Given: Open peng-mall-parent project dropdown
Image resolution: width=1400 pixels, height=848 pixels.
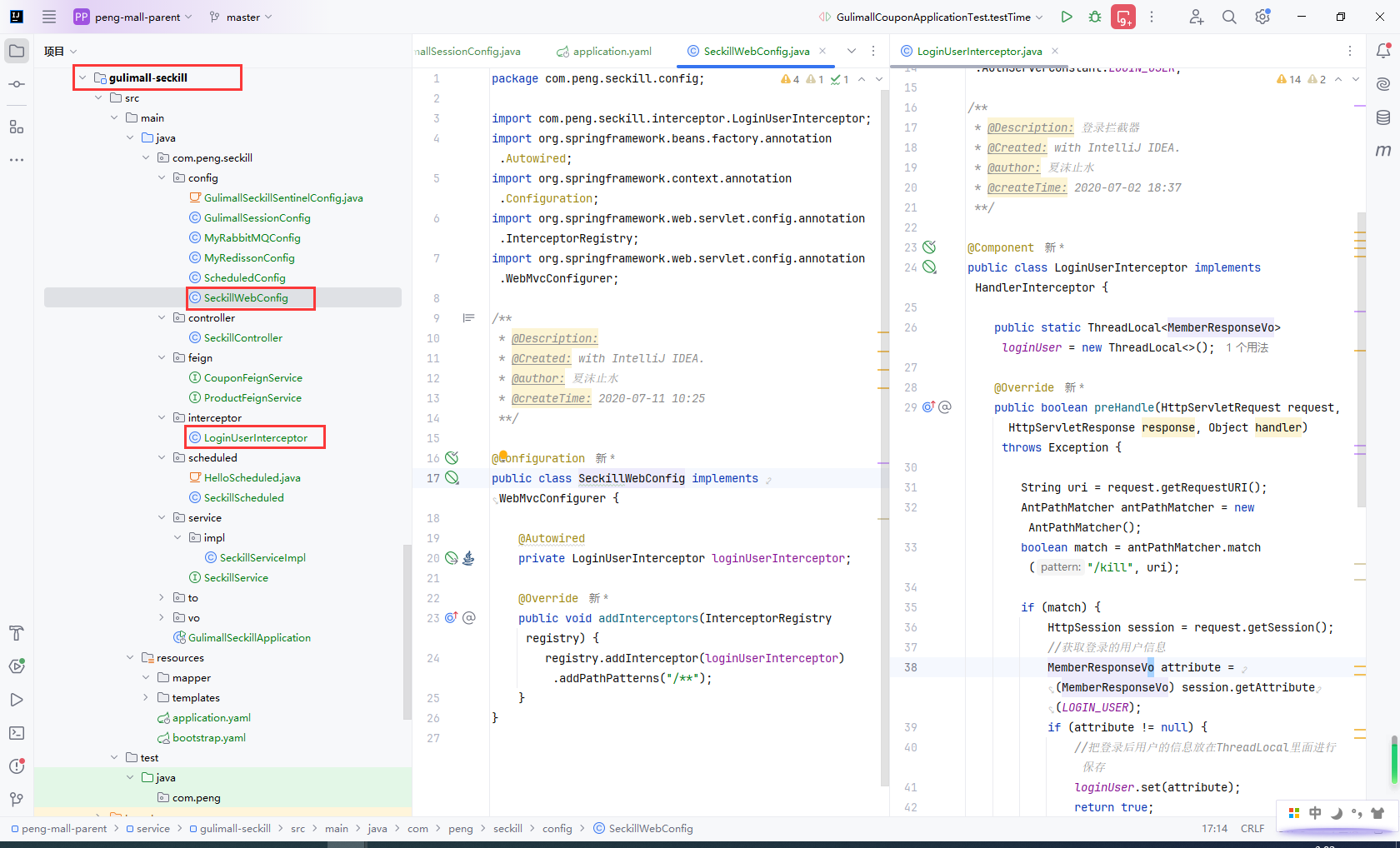Looking at the screenshot, I should 133,17.
